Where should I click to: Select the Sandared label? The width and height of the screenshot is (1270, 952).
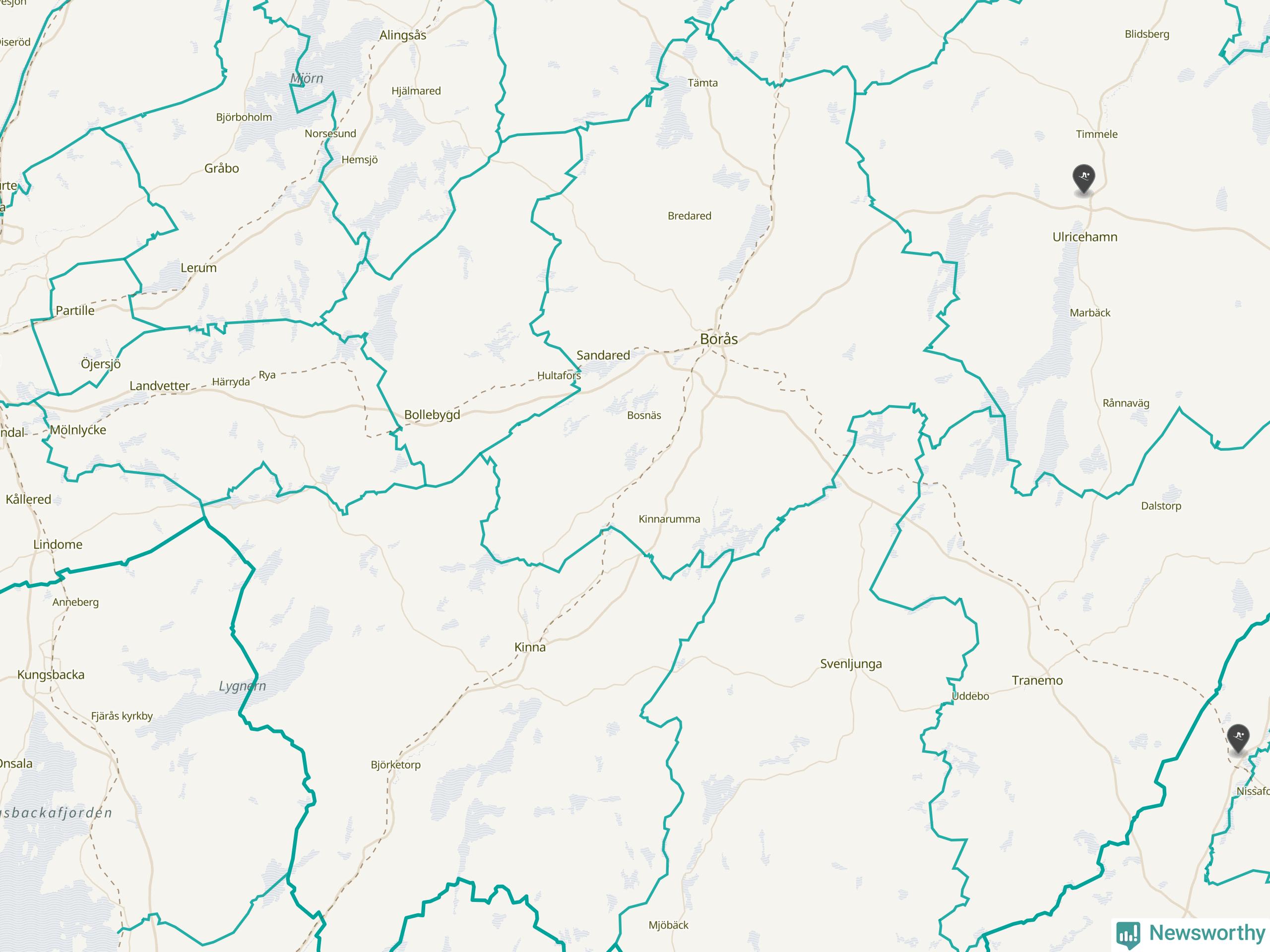[x=603, y=355]
